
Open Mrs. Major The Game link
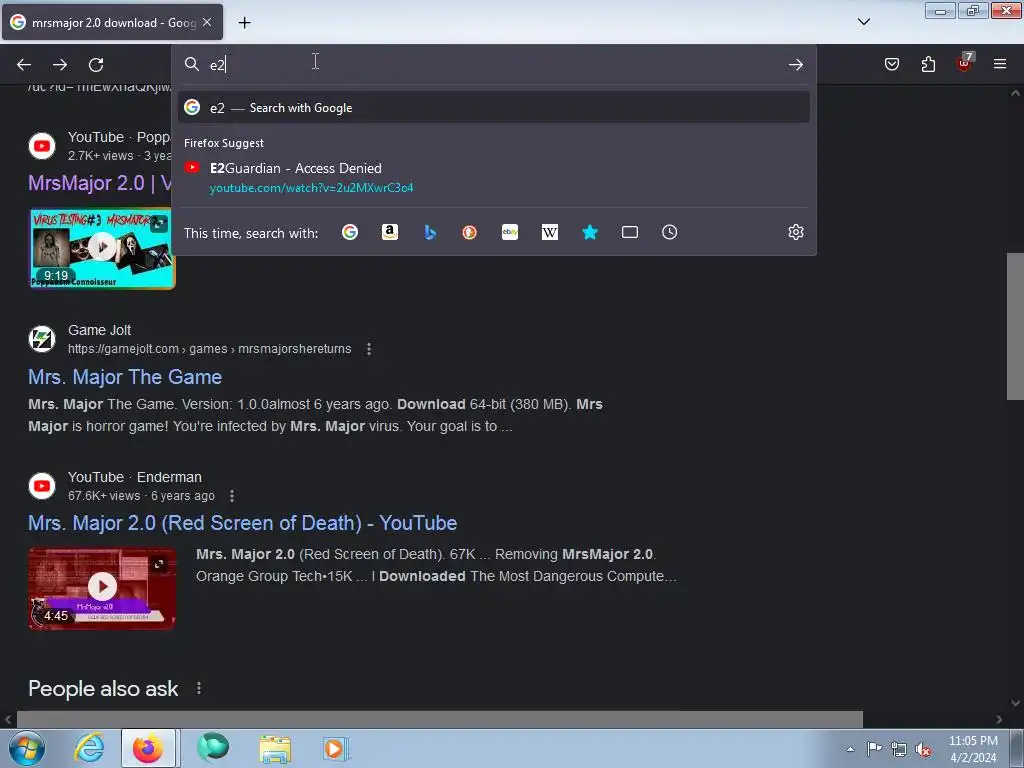click(x=125, y=377)
